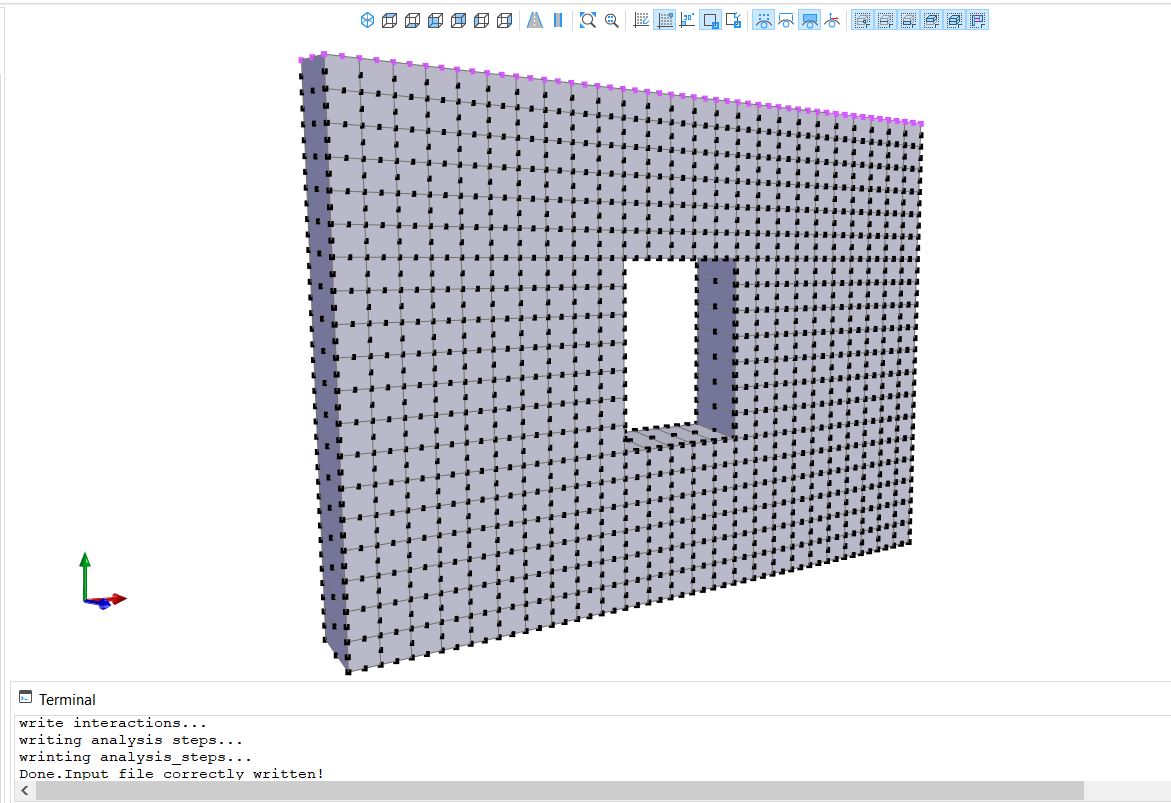This screenshot has height=803, width=1171.
Task: Toggle the 30-degree angle snap icon
Action: pyautogui.click(x=687, y=20)
